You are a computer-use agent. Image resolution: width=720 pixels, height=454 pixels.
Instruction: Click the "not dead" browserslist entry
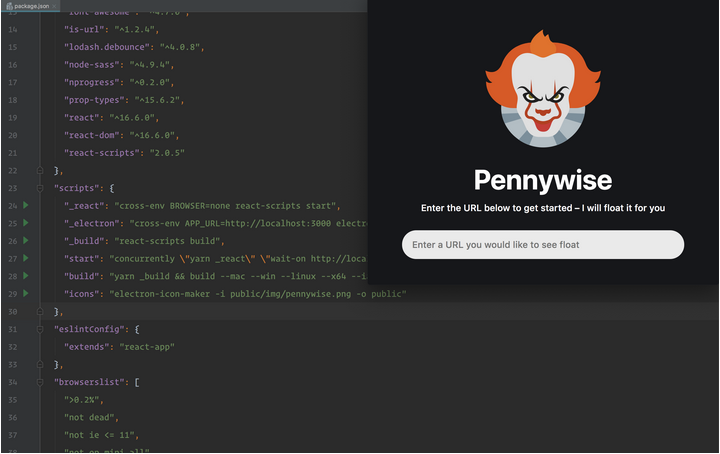tap(89, 417)
